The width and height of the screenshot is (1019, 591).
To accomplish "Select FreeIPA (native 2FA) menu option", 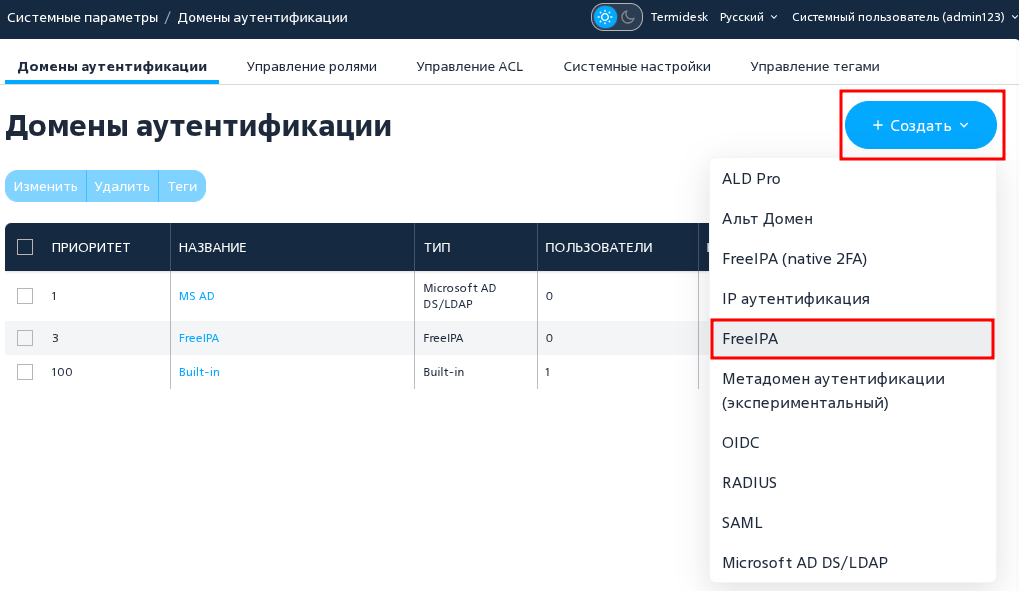I will tap(853, 259).
